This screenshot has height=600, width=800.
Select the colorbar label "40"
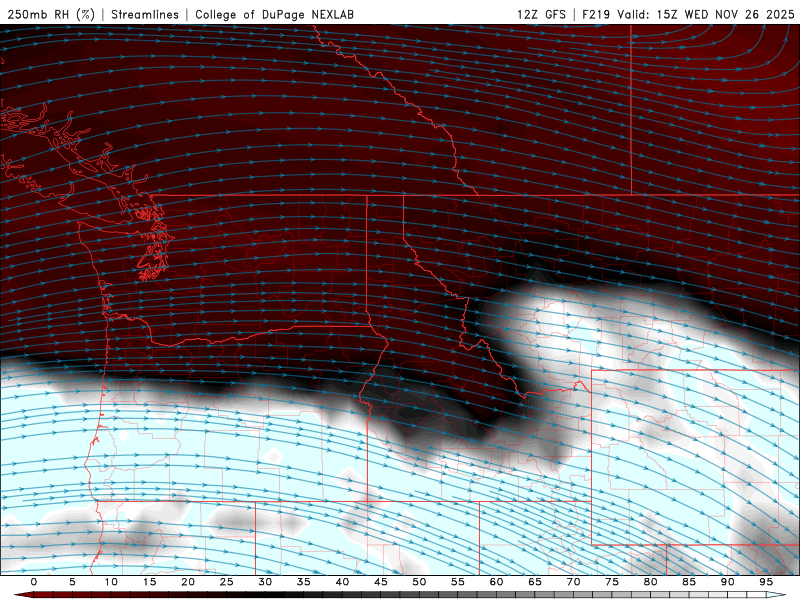click(342, 582)
